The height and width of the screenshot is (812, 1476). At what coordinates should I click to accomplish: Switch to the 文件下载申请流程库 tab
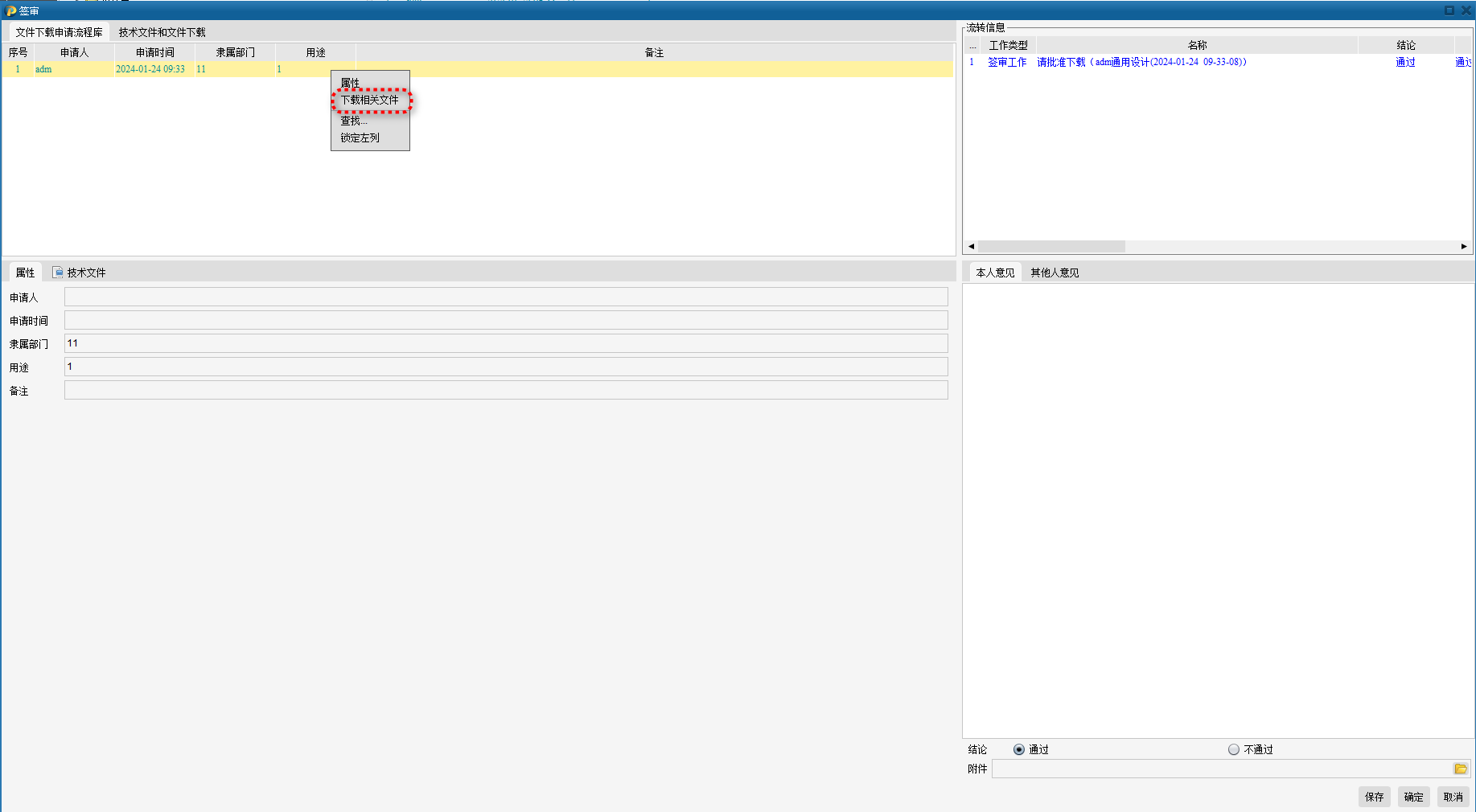click(60, 32)
